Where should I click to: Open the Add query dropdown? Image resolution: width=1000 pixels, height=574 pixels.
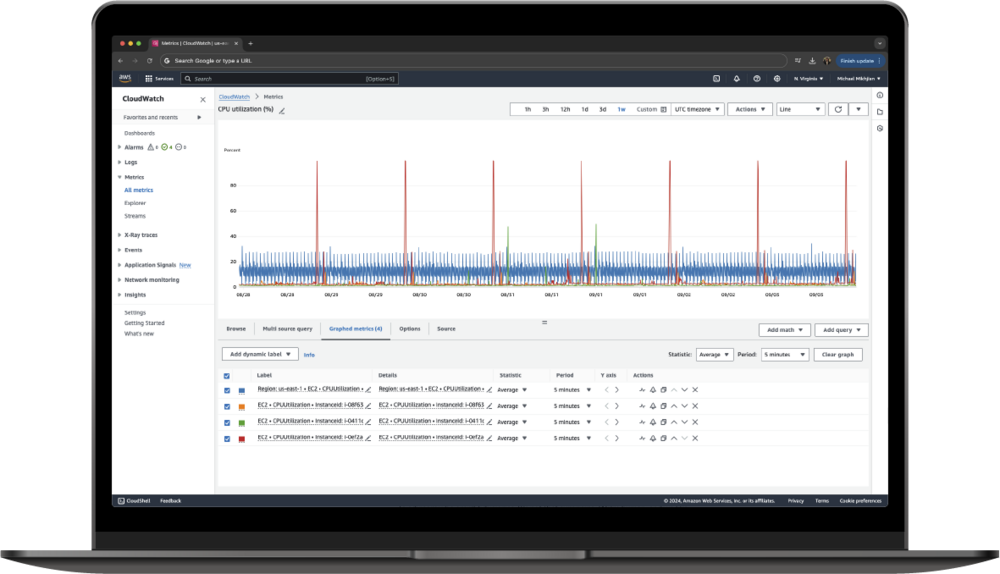tap(841, 330)
